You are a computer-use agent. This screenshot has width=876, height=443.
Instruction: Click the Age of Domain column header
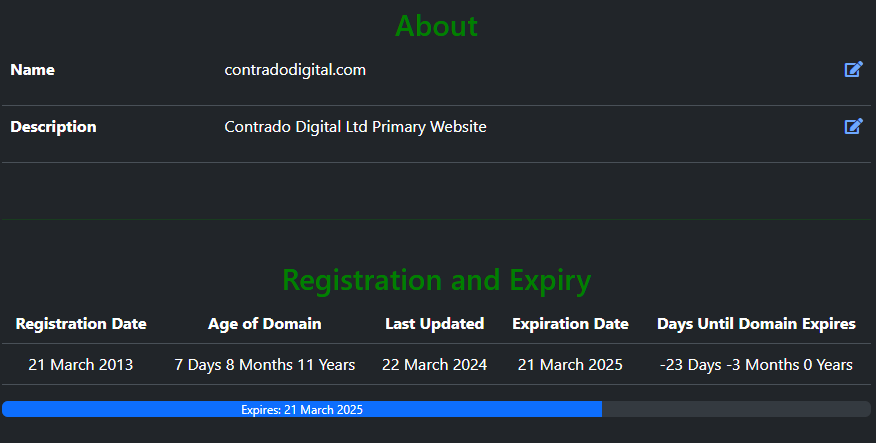[x=265, y=324]
